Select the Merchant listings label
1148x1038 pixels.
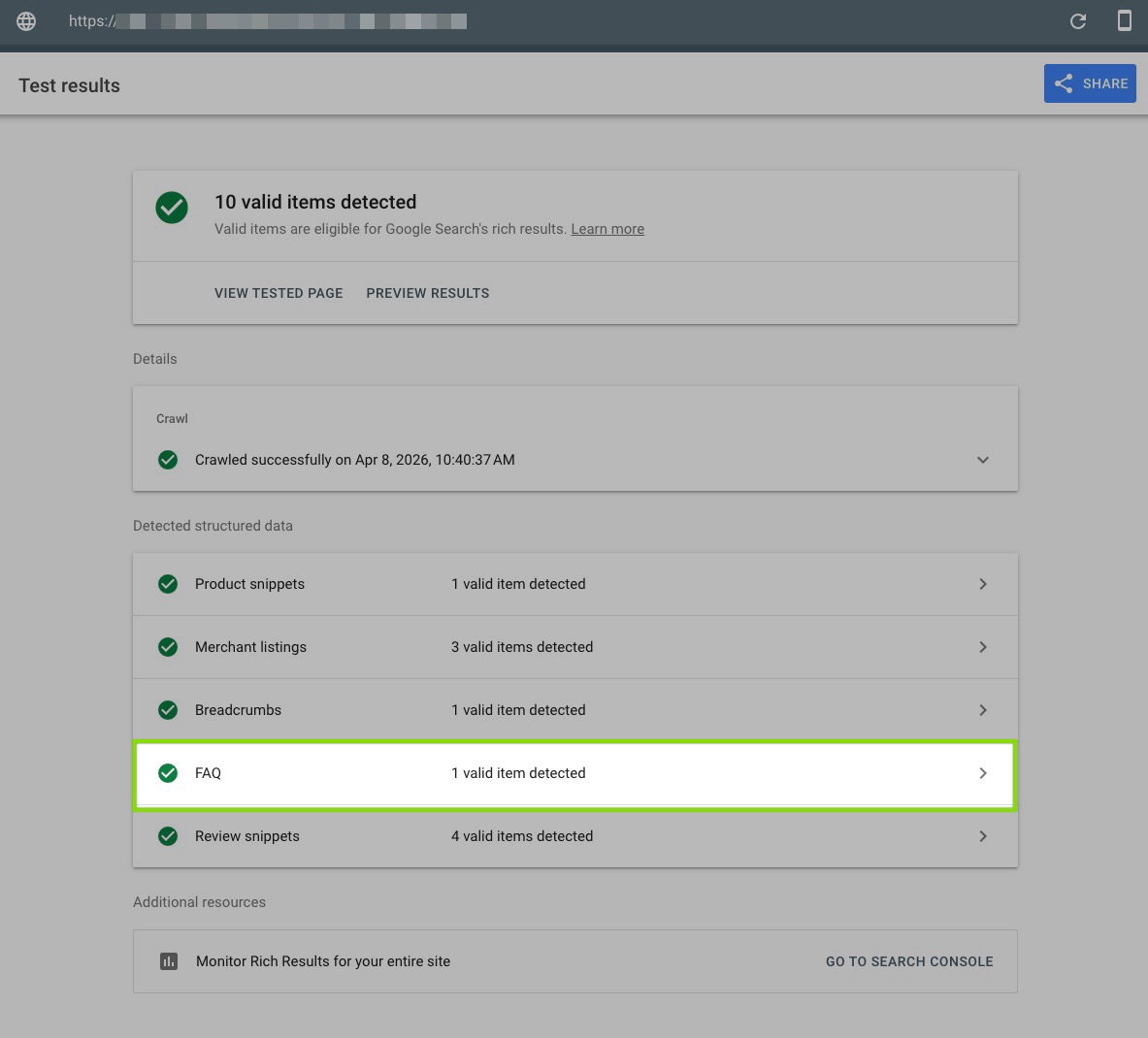[250, 647]
